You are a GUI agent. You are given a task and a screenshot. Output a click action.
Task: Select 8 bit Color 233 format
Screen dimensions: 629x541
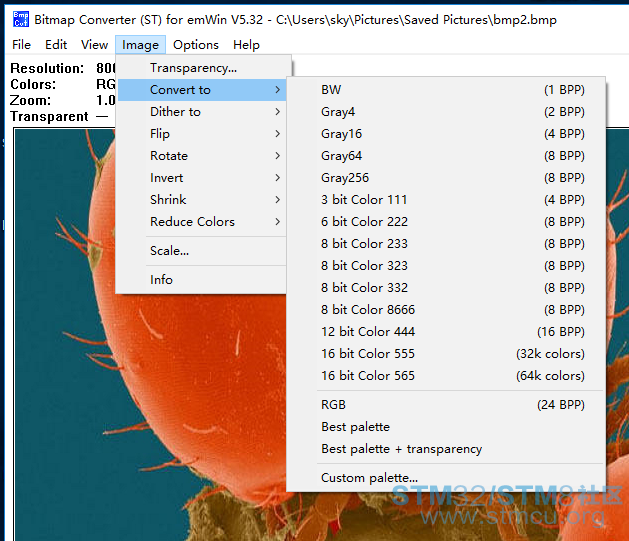click(446, 244)
